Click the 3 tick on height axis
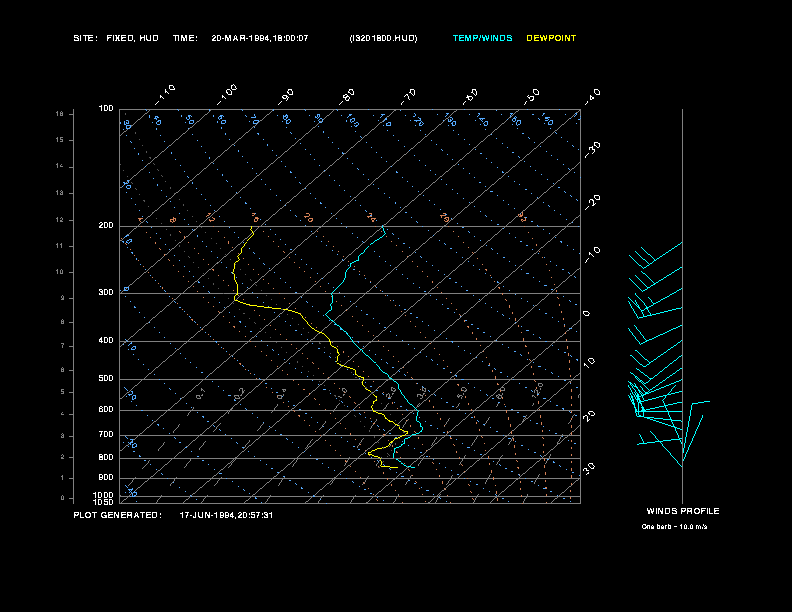This screenshot has height=612, width=792. point(63,436)
